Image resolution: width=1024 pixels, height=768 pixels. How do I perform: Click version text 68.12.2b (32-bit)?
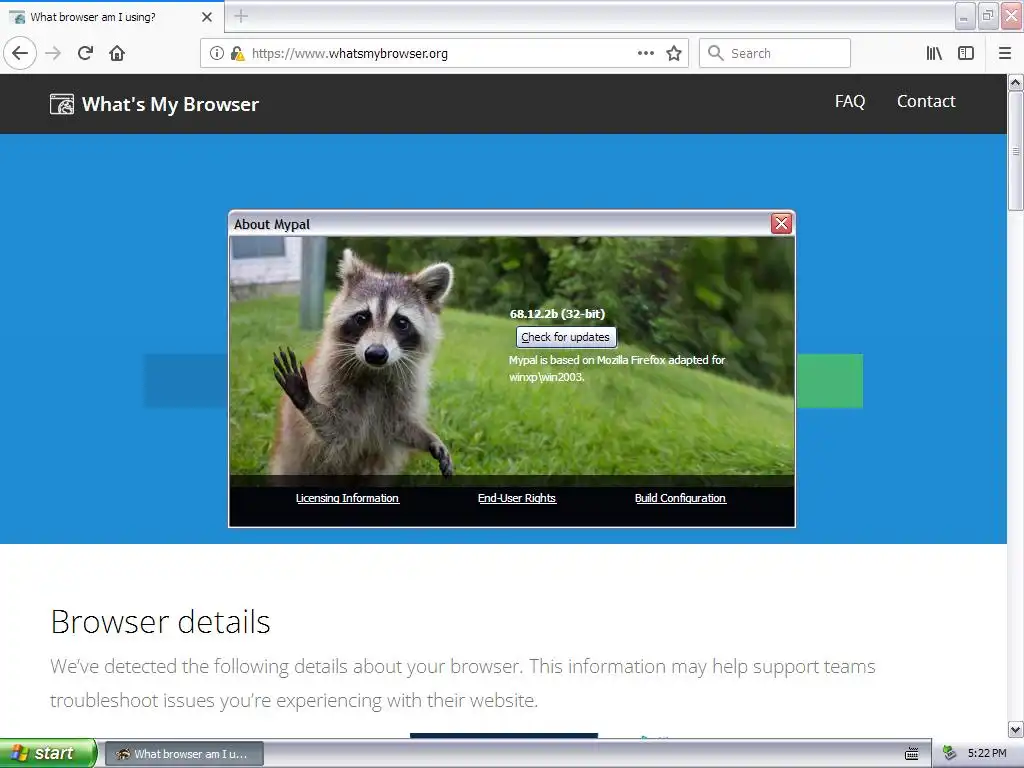pos(557,314)
